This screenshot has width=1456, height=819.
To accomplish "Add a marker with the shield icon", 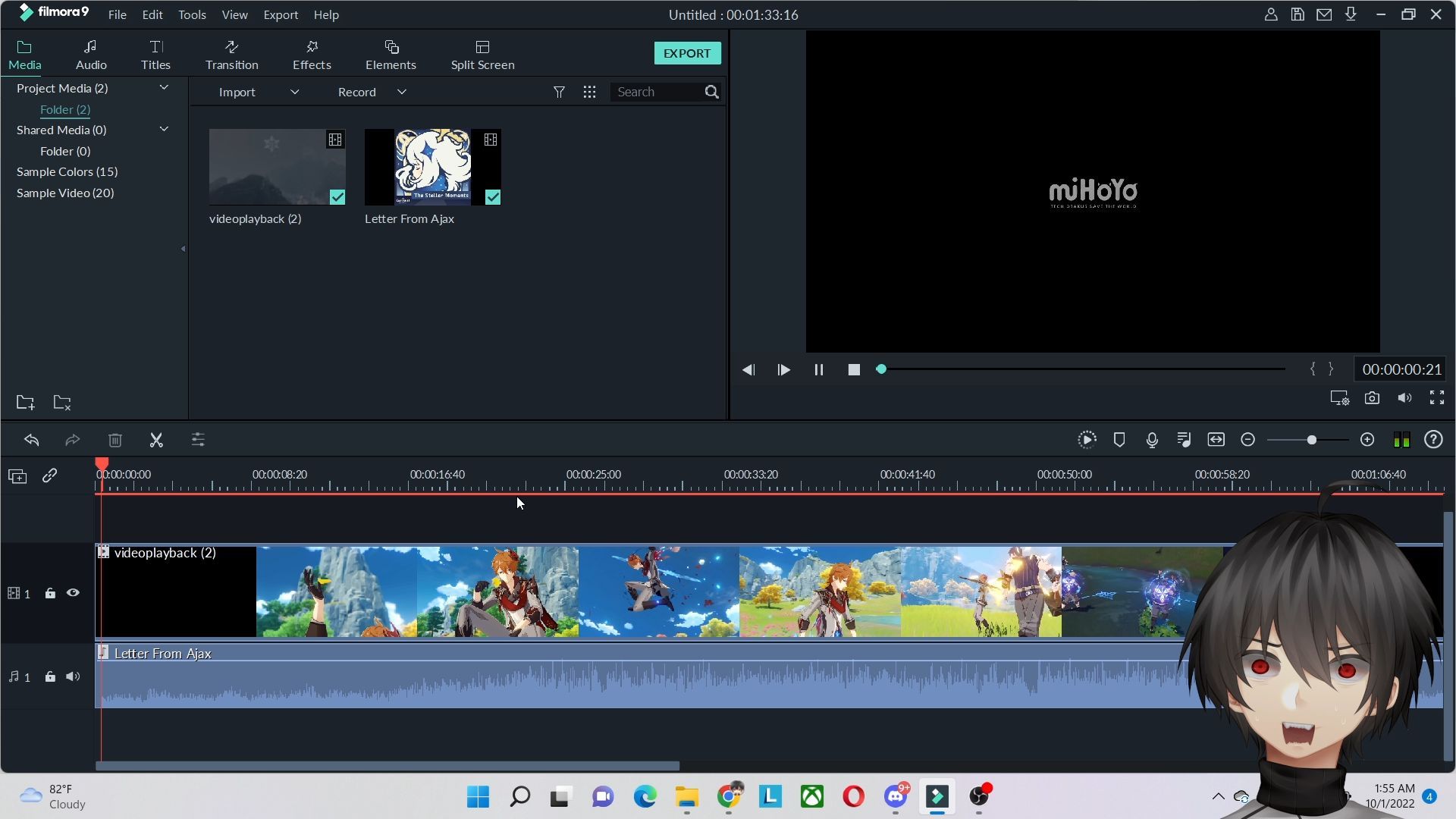I will tap(1119, 440).
